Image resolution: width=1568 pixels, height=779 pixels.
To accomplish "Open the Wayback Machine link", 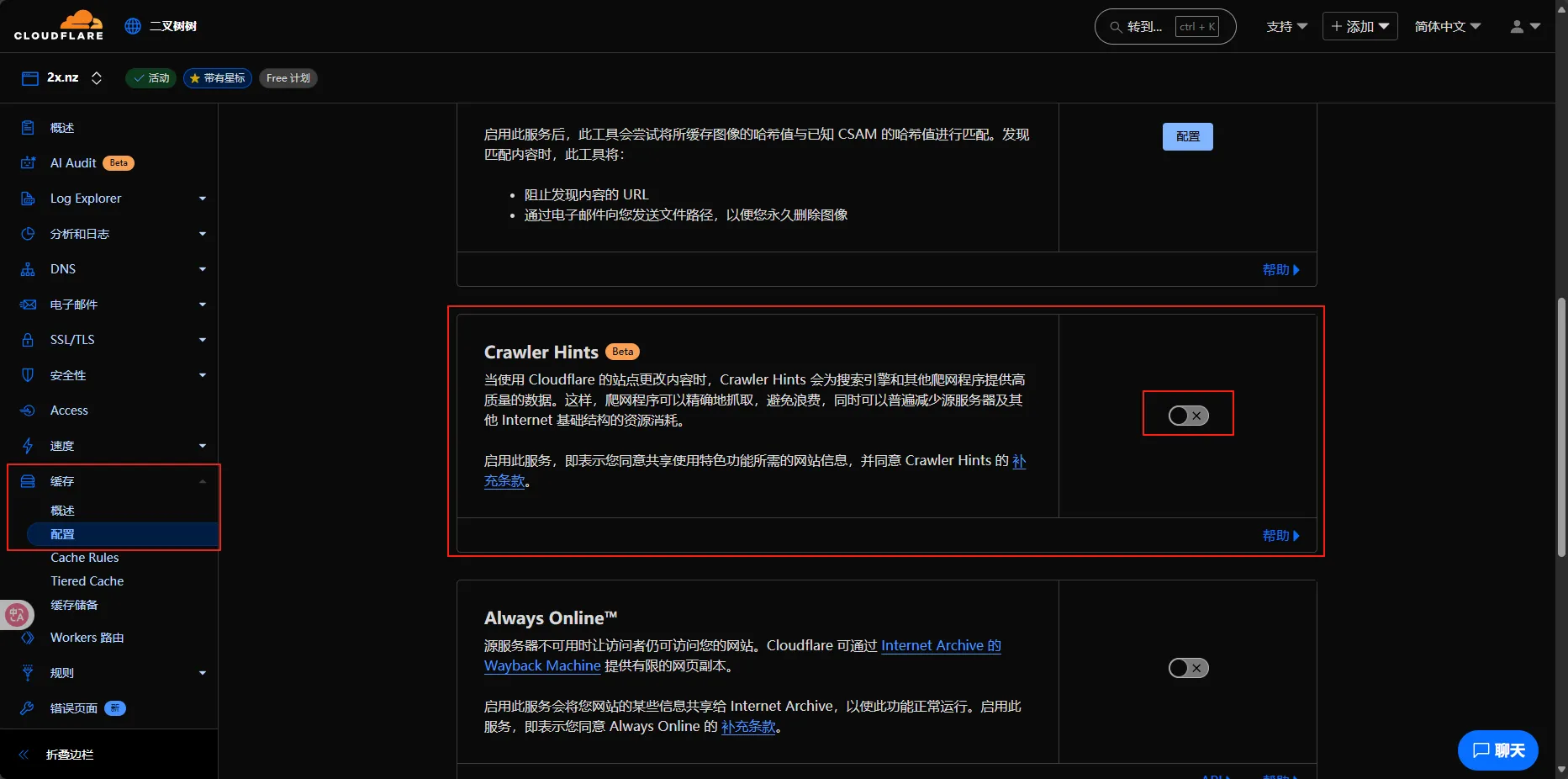I will tap(542, 666).
